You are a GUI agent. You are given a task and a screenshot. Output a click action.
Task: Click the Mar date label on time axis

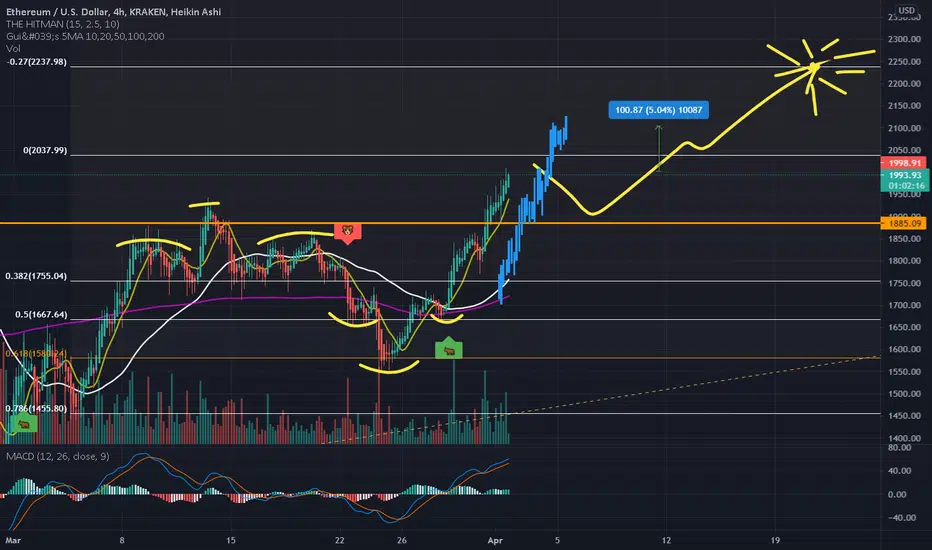coord(13,540)
